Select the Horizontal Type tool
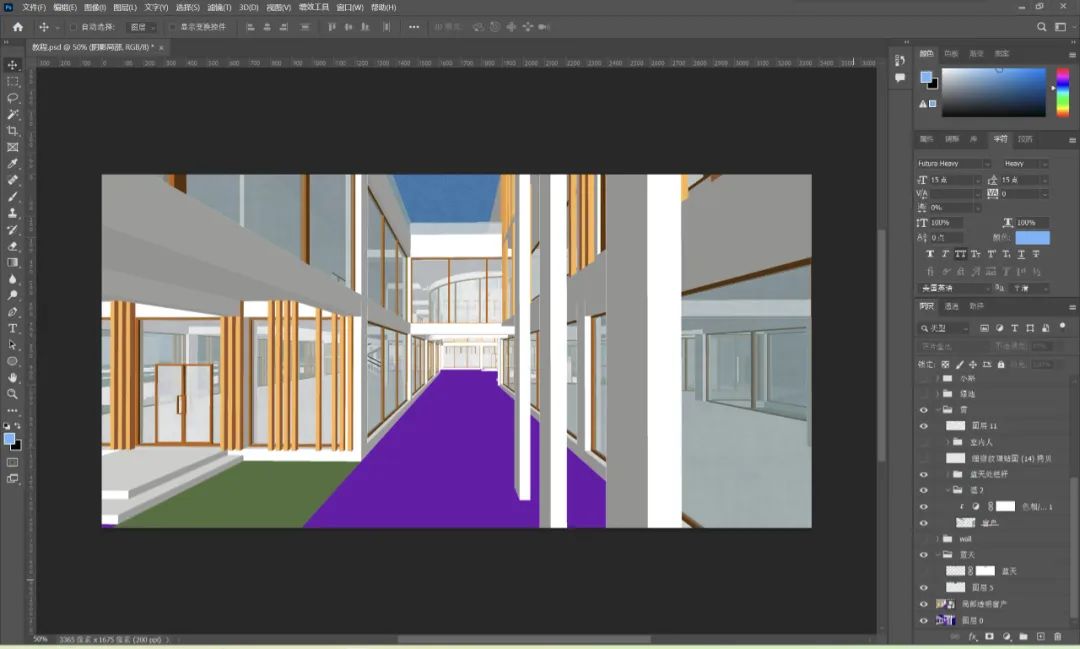 (x=12, y=329)
